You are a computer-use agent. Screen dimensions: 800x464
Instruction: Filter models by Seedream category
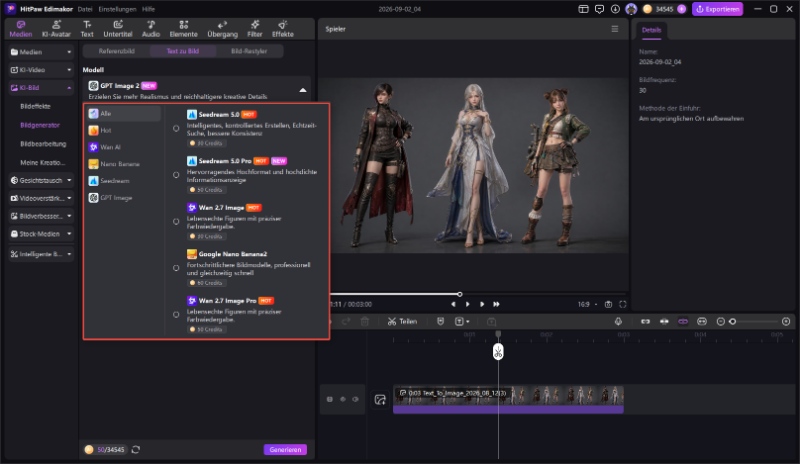tap(123, 181)
